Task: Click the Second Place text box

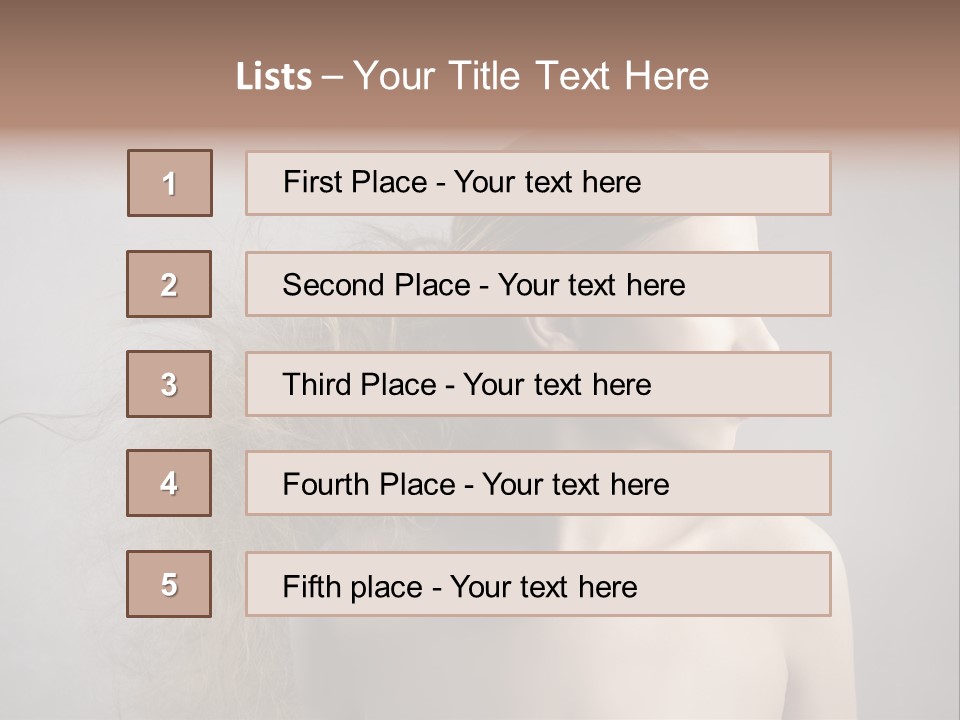Action: [x=538, y=284]
